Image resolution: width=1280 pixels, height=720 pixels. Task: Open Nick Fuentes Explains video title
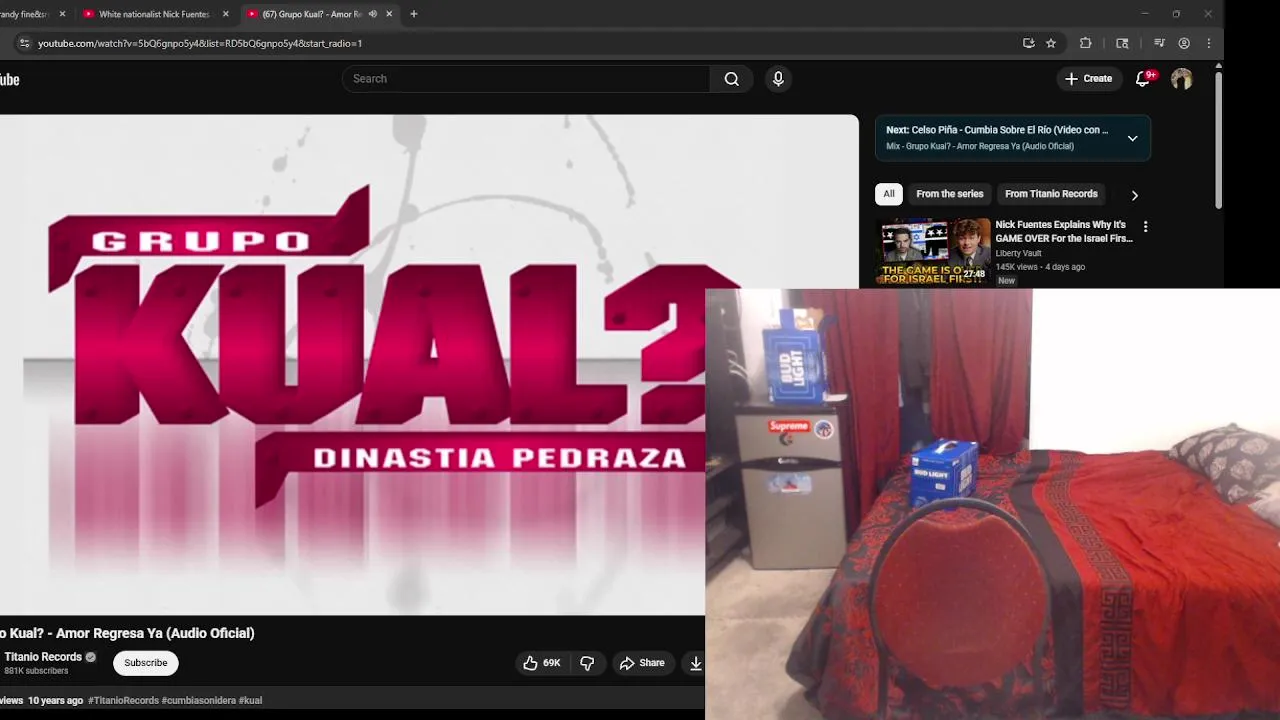click(x=1064, y=232)
